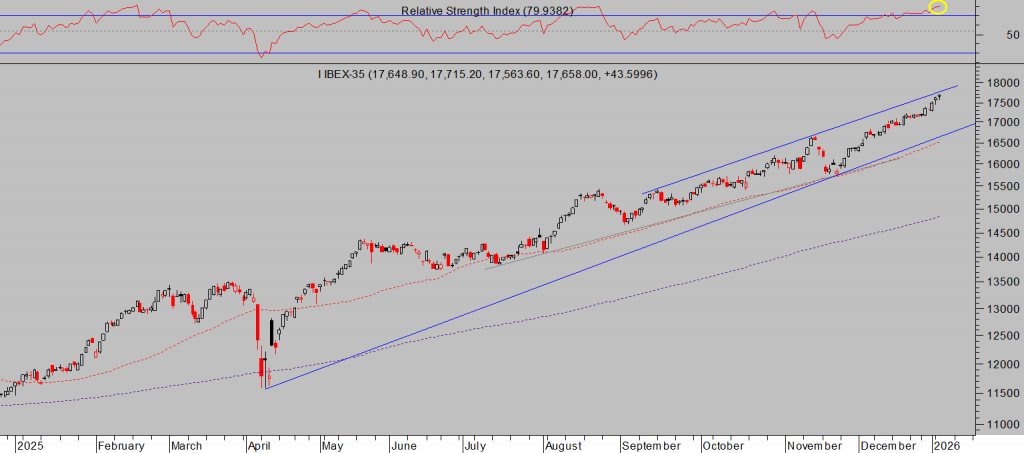Screen dimensions: 1024x453
Task: Select the upper blue channel trendline
Action: click(x=800, y=138)
